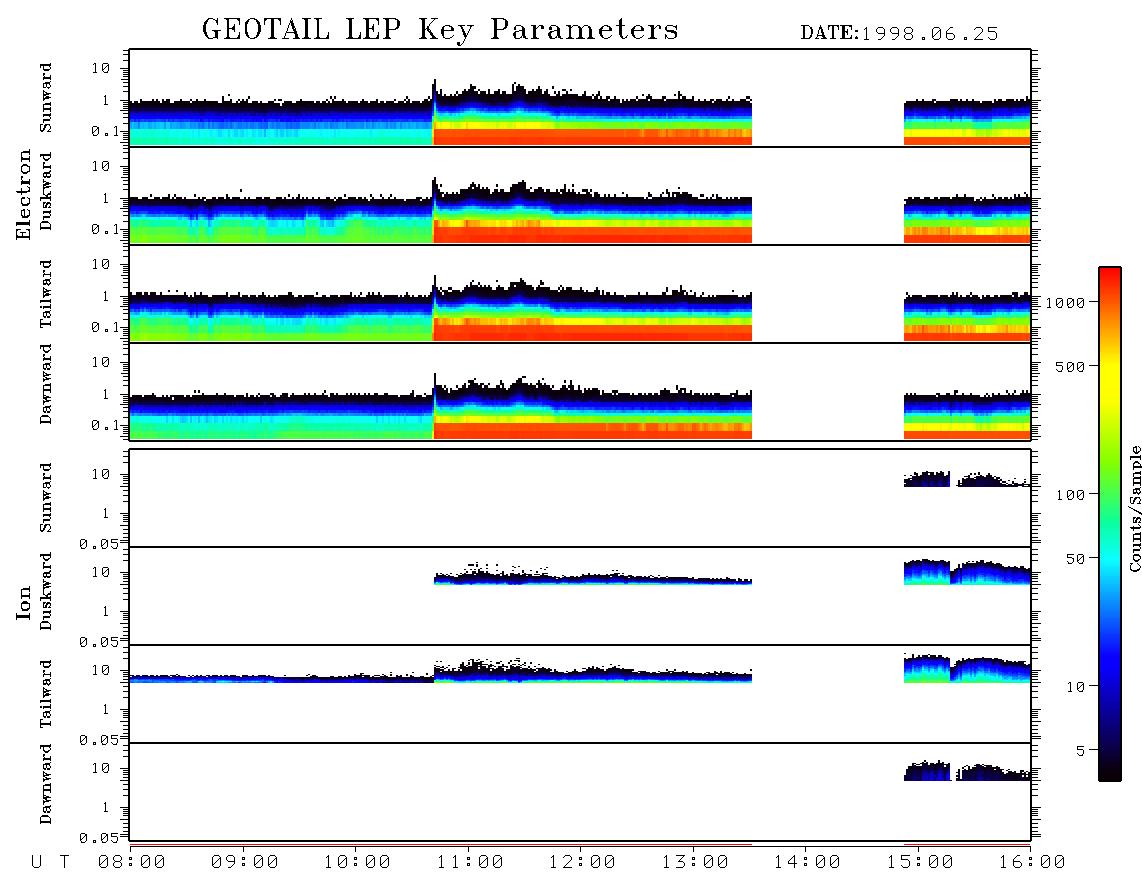Select Ion 'Tailward' panel label
The height and width of the screenshot is (880, 1142).
[x=46, y=694]
